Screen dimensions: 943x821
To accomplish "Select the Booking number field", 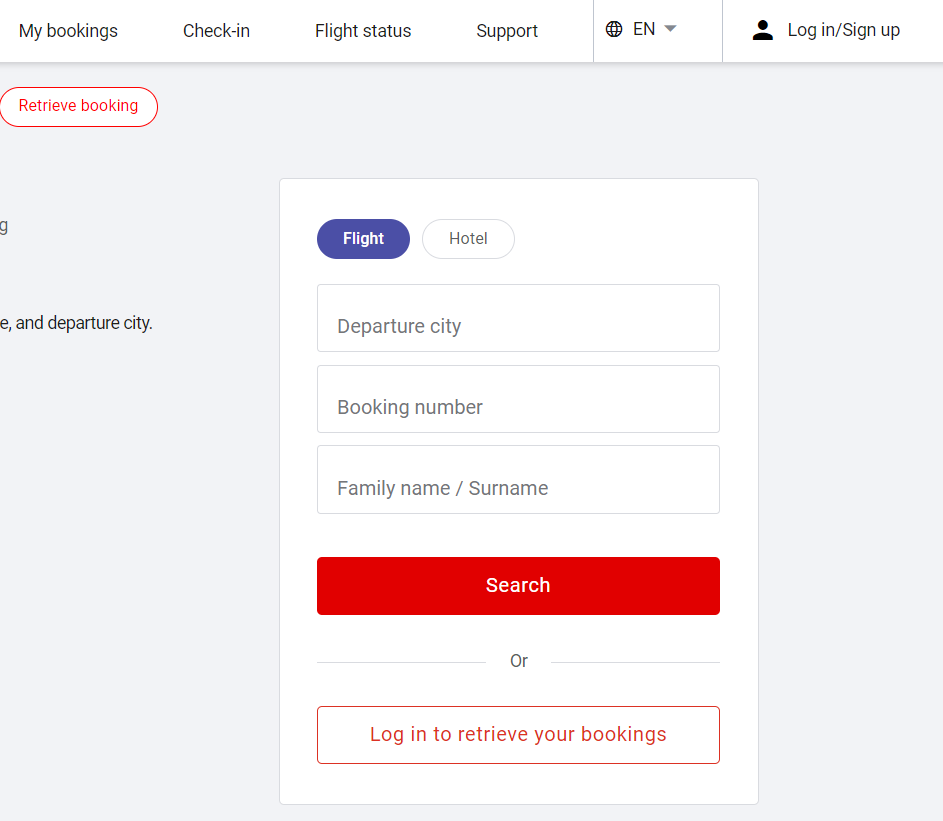I will [518, 399].
